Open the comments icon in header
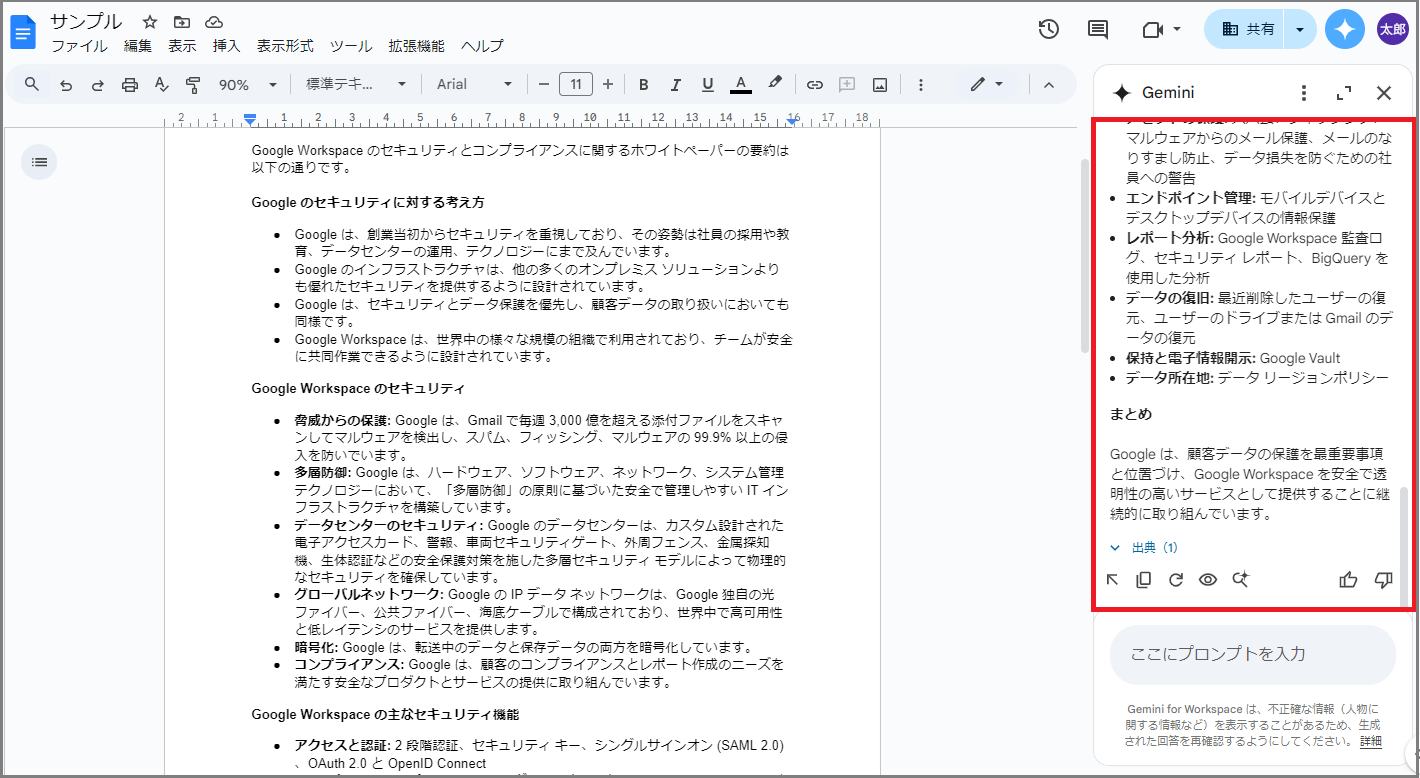Image resolution: width=1420 pixels, height=778 pixels. coord(1098,30)
